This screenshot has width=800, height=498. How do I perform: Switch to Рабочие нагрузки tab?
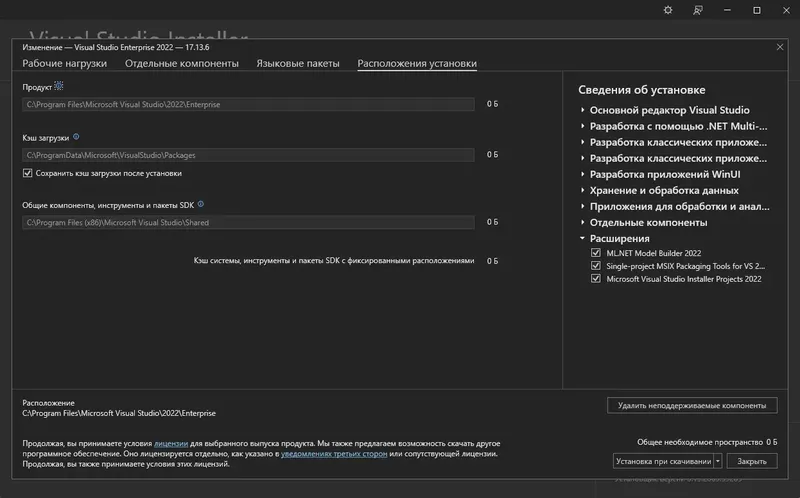(x=64, y=63)
